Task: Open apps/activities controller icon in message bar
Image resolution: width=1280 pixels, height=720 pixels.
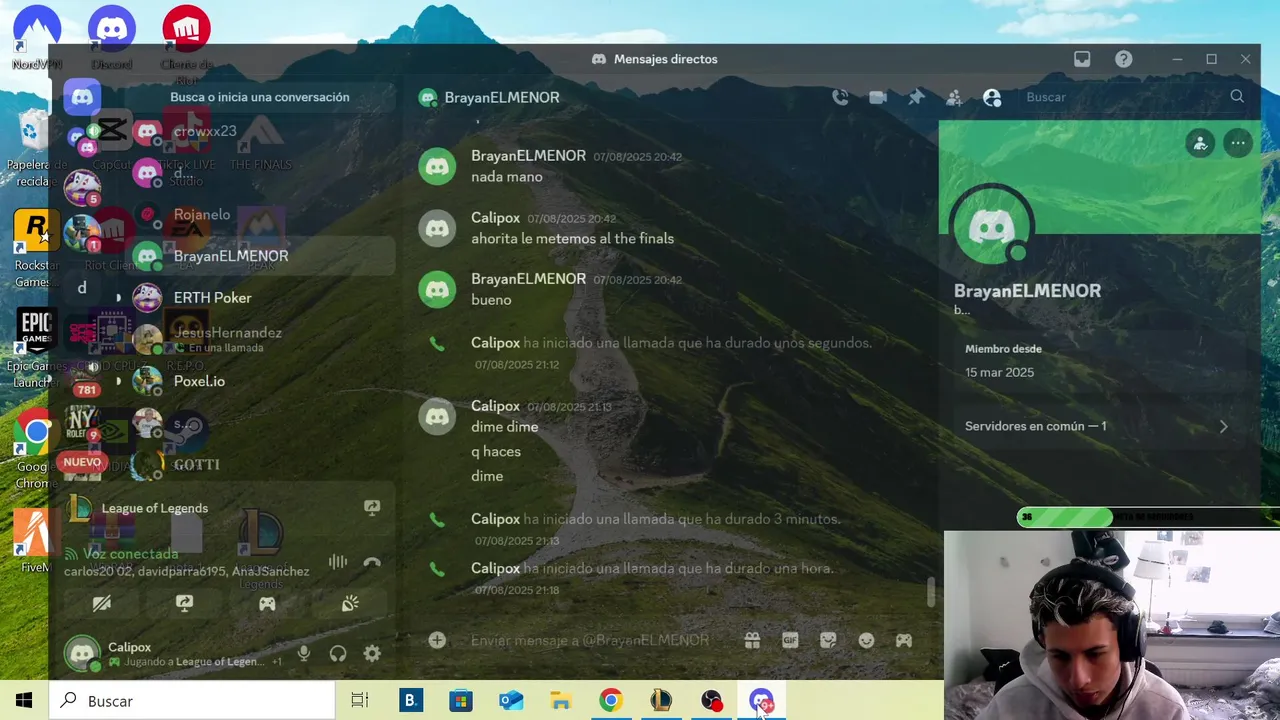Action: click(x=904, y=640)
